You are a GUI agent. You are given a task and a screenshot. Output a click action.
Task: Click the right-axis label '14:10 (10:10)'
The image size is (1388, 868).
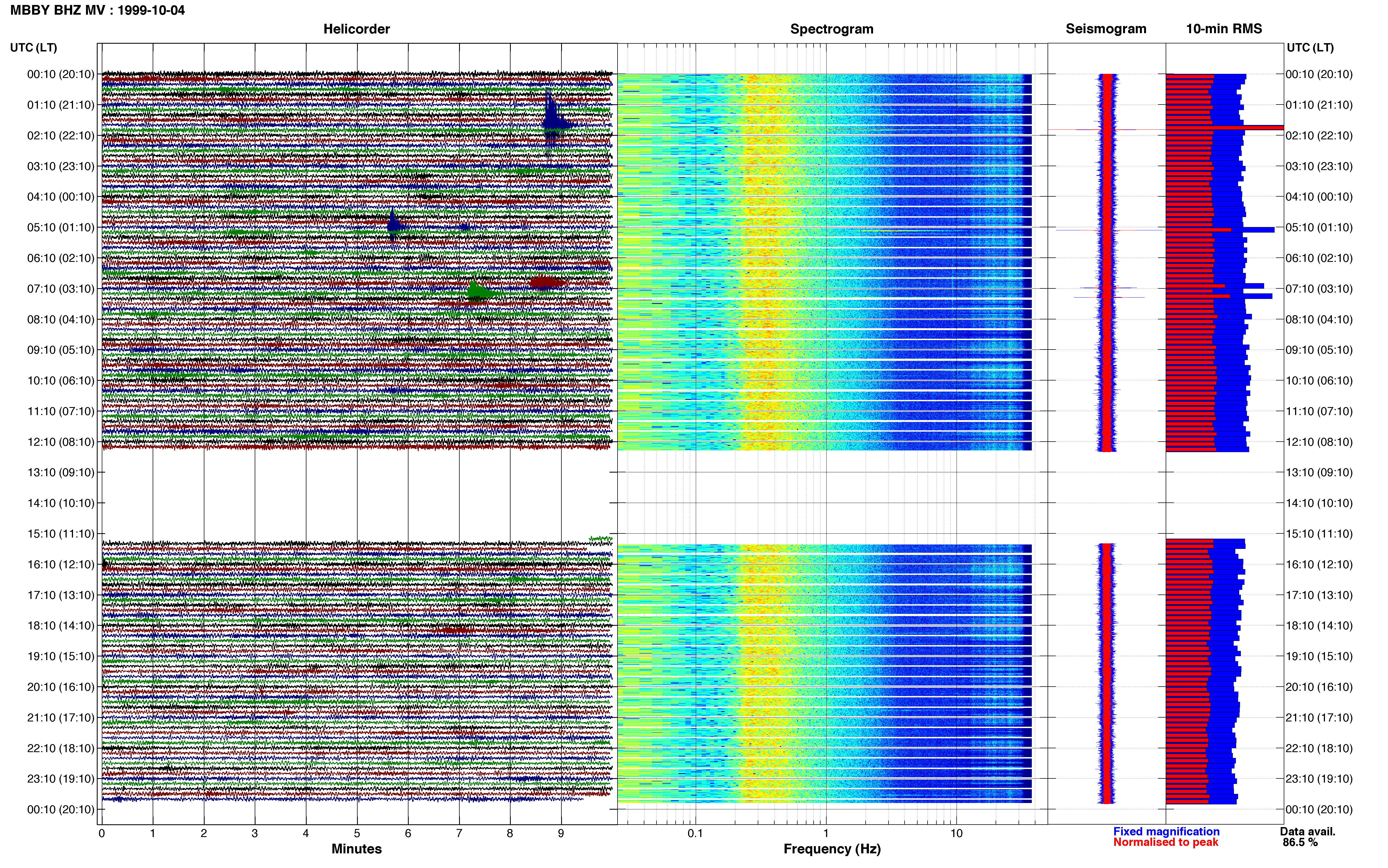[x=1319, y=504]
